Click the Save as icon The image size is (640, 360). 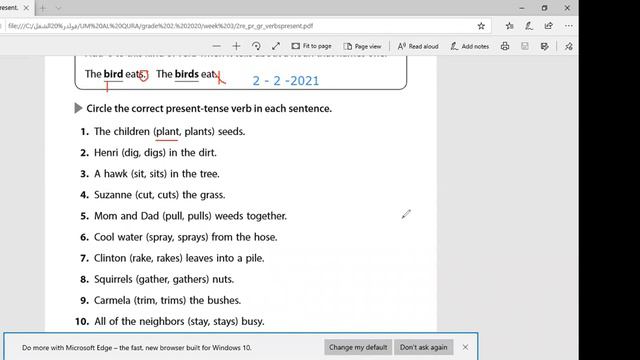pos(544,46)
